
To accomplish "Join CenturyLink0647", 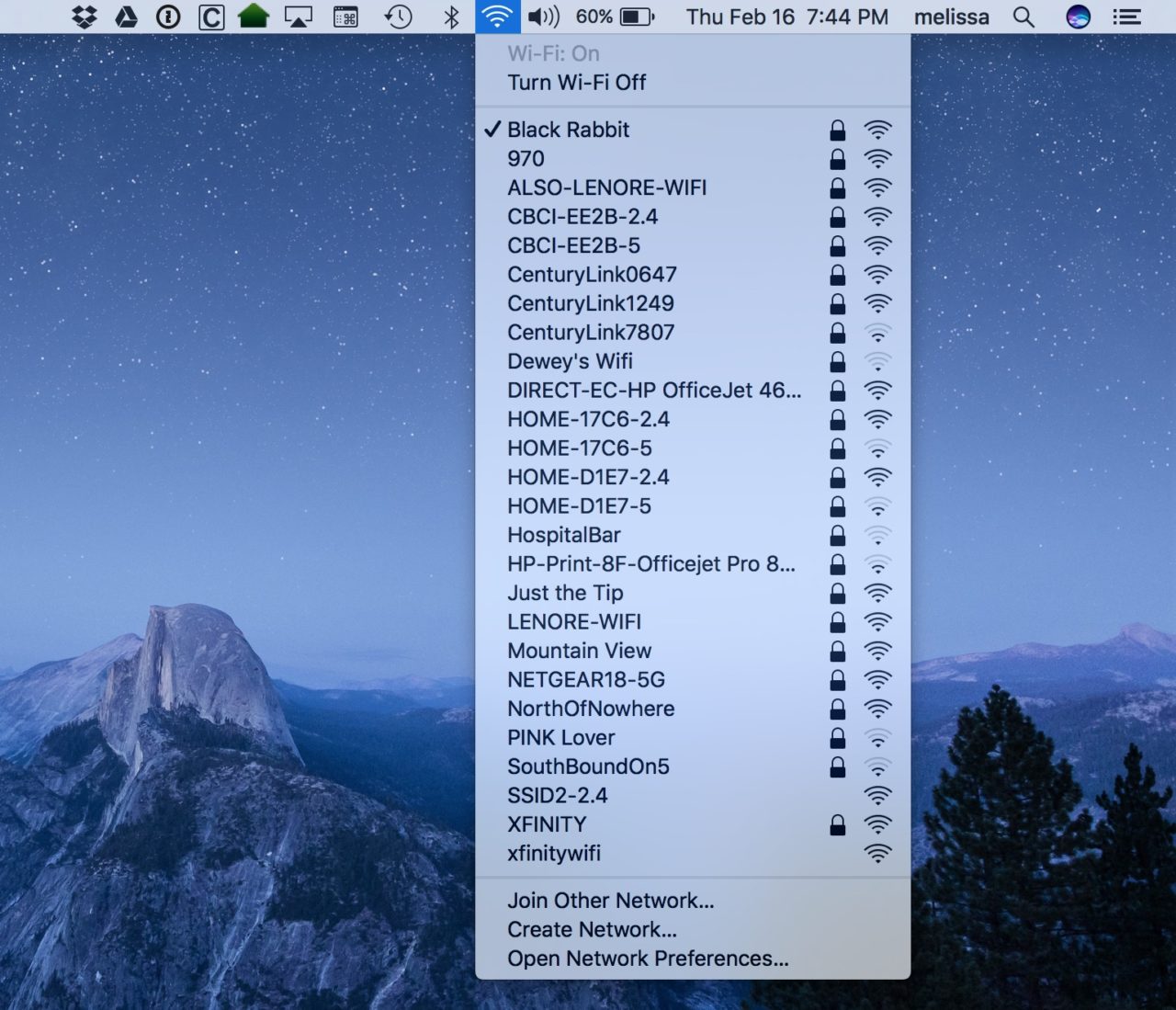I will pos(693,275).
